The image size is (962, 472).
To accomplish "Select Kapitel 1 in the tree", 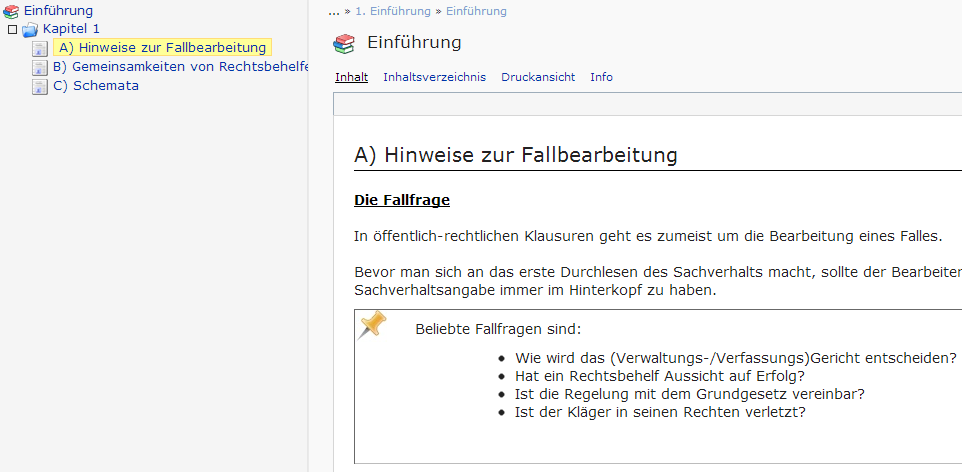I will point(71,29).
